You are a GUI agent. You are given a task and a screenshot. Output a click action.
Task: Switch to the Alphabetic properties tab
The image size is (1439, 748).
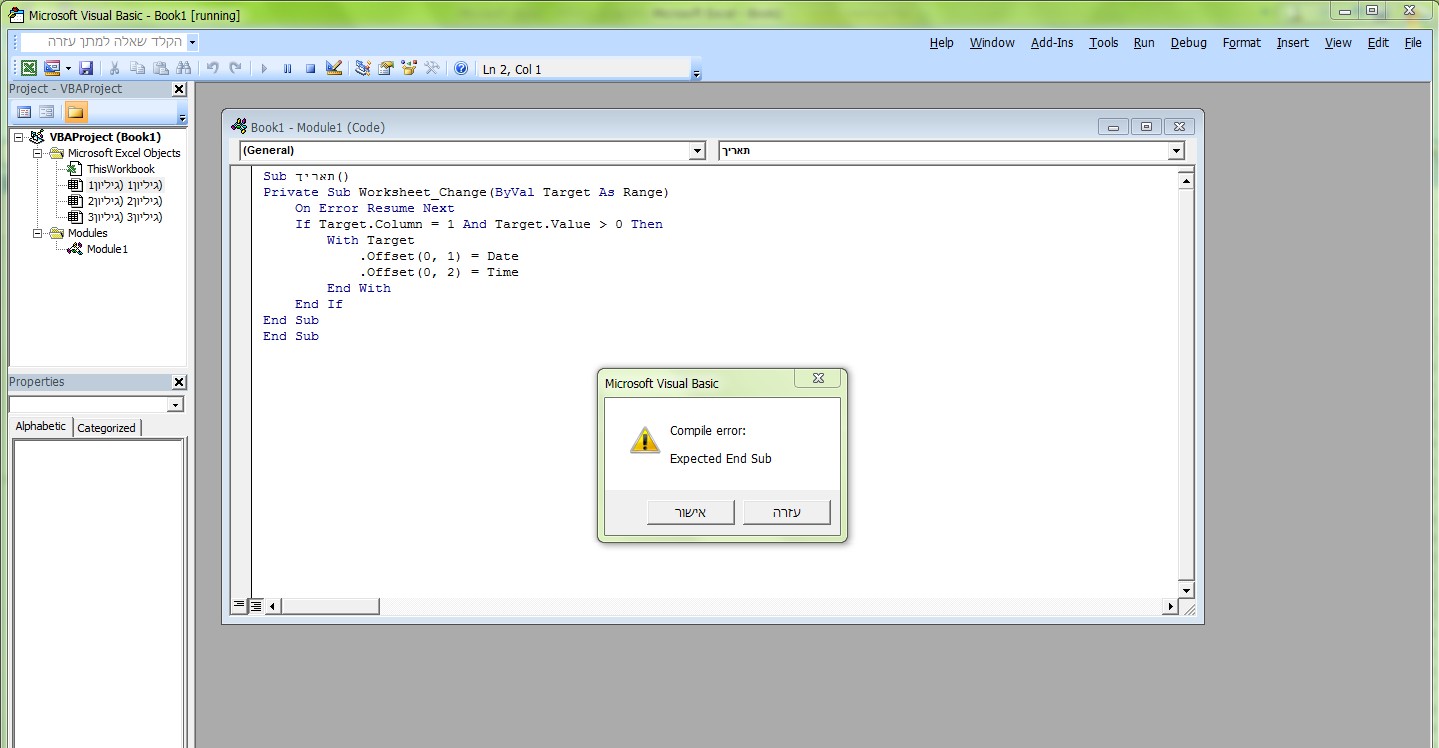pyautogui.click(x=41, y=426)
